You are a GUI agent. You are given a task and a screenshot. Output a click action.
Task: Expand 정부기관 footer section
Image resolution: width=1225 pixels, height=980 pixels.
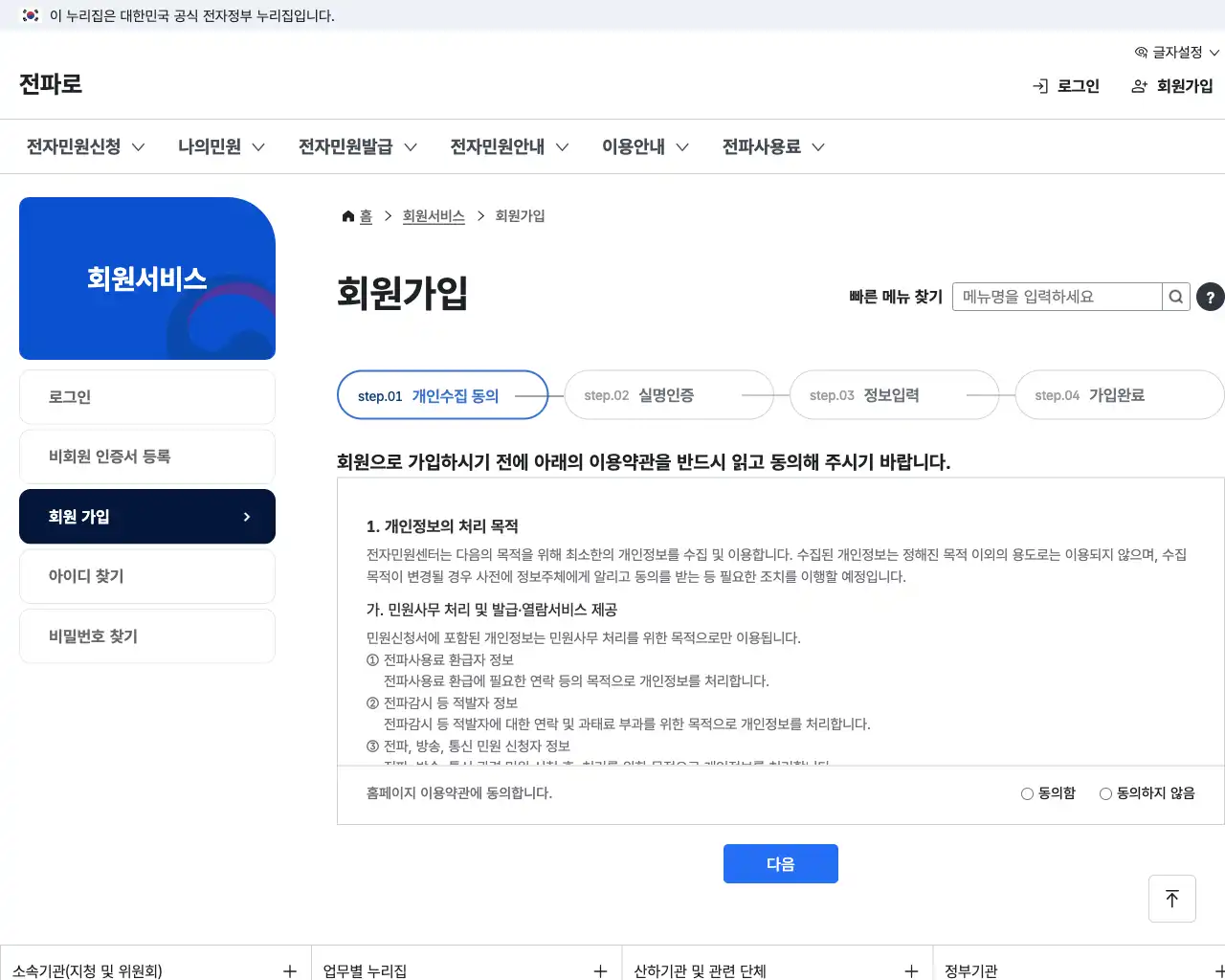pyautogui.click(x=1080, y=970)
